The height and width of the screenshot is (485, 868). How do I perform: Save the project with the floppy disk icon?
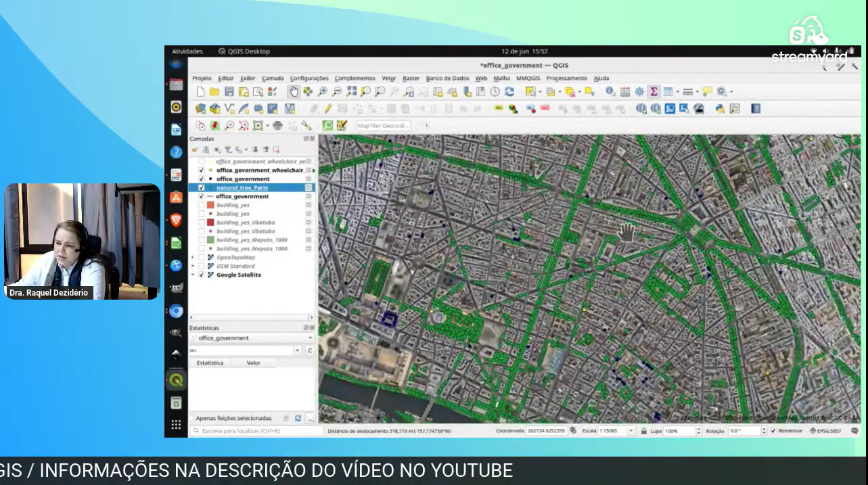tap(229, 92)
